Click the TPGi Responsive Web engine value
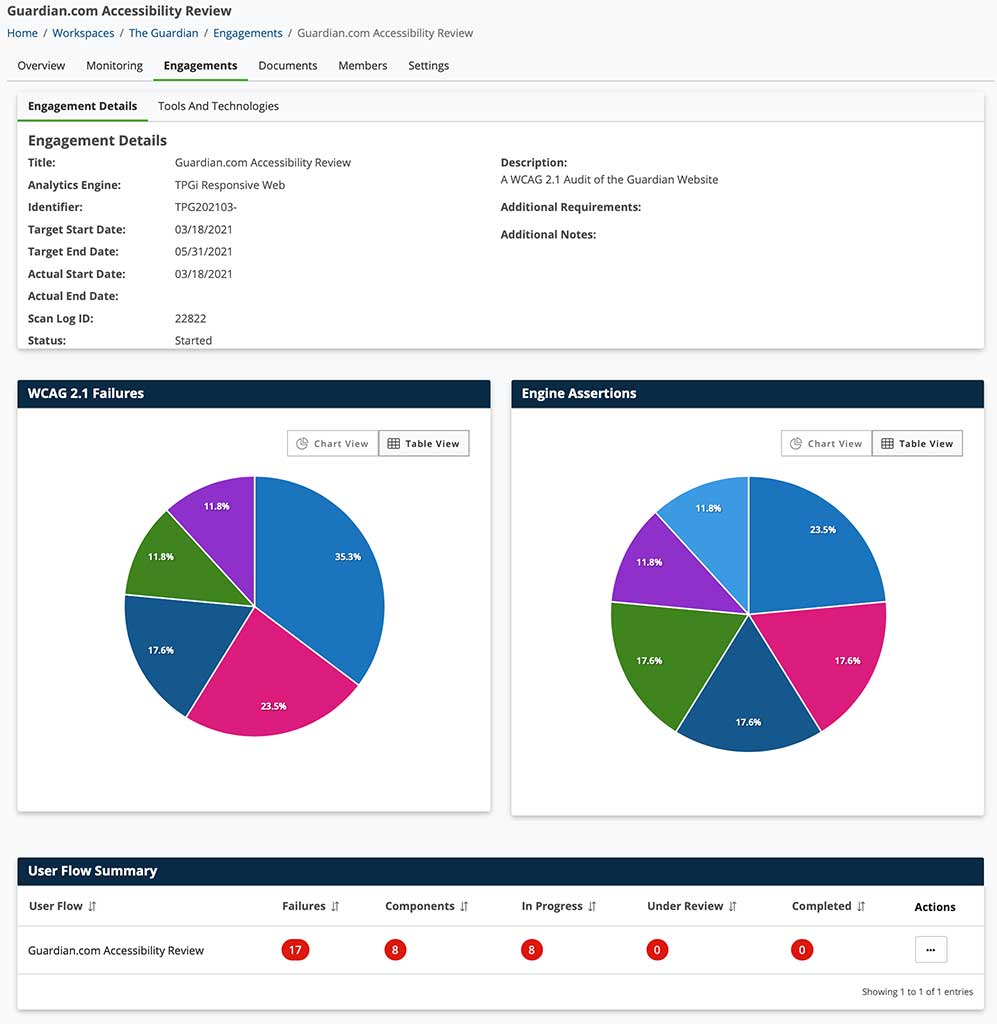Image resolution: width=997 pixels, height=1024 pixels. 230,185
